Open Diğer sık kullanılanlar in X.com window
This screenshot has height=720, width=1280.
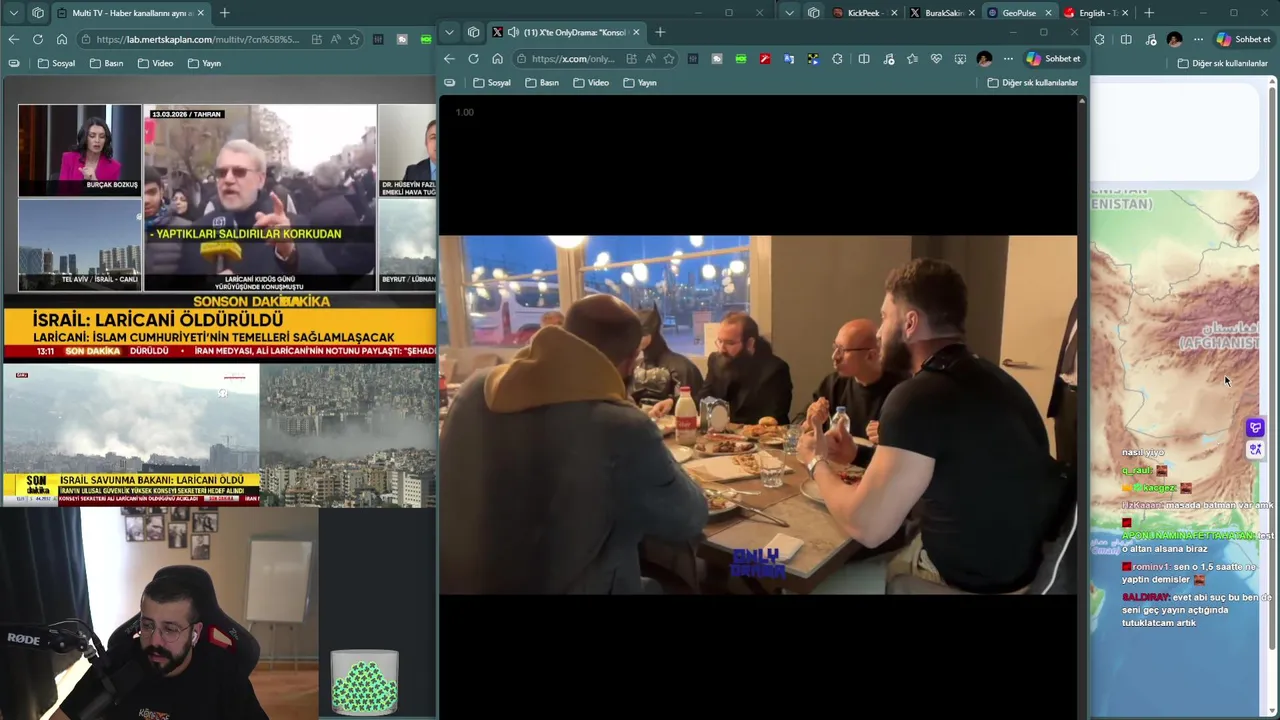click(1032, 83)
